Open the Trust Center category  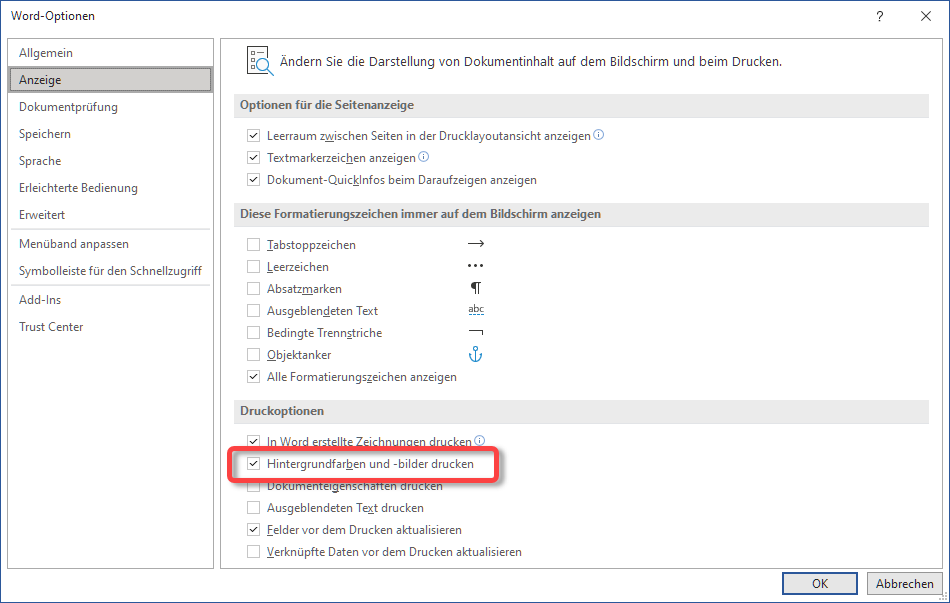[x=110, y=327]
